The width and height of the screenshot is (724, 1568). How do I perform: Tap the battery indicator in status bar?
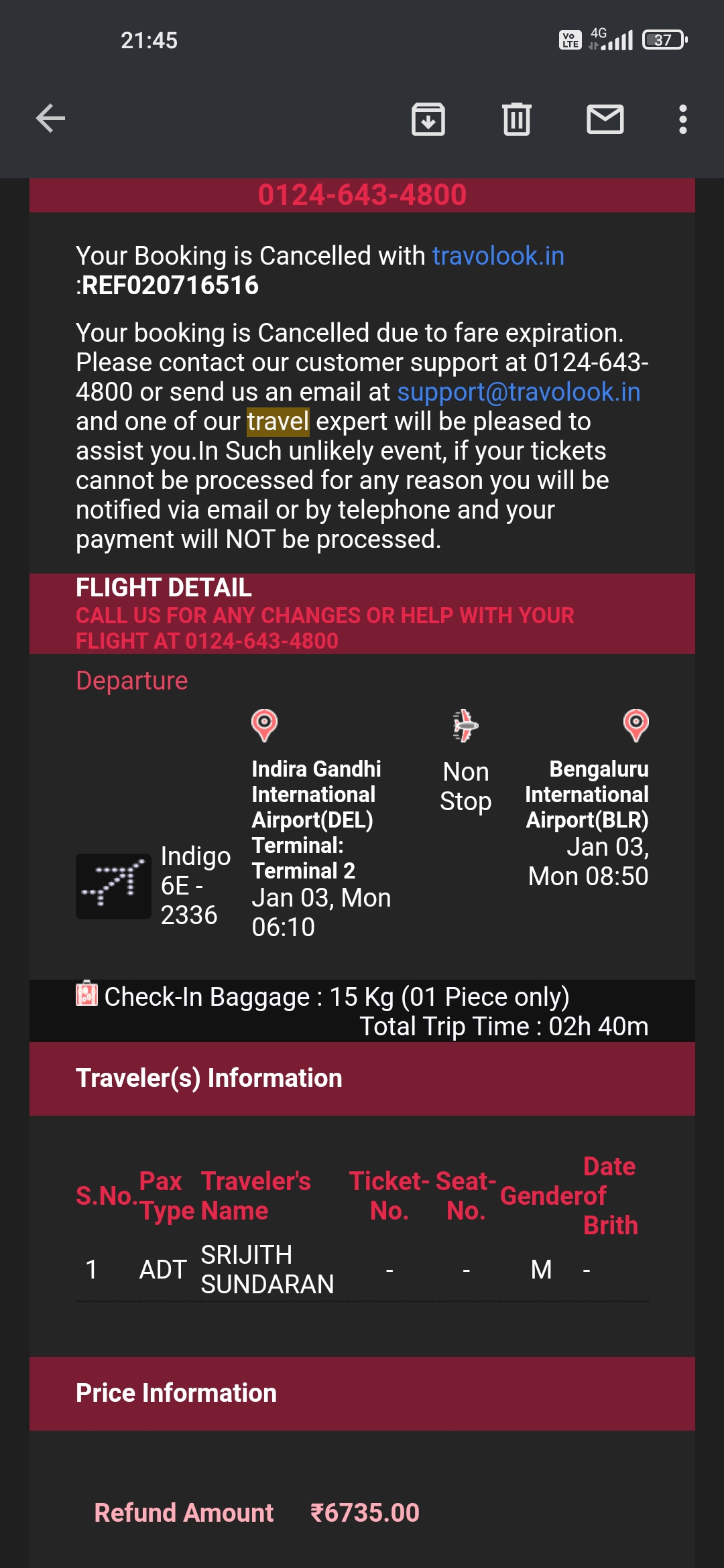point(664,40)
